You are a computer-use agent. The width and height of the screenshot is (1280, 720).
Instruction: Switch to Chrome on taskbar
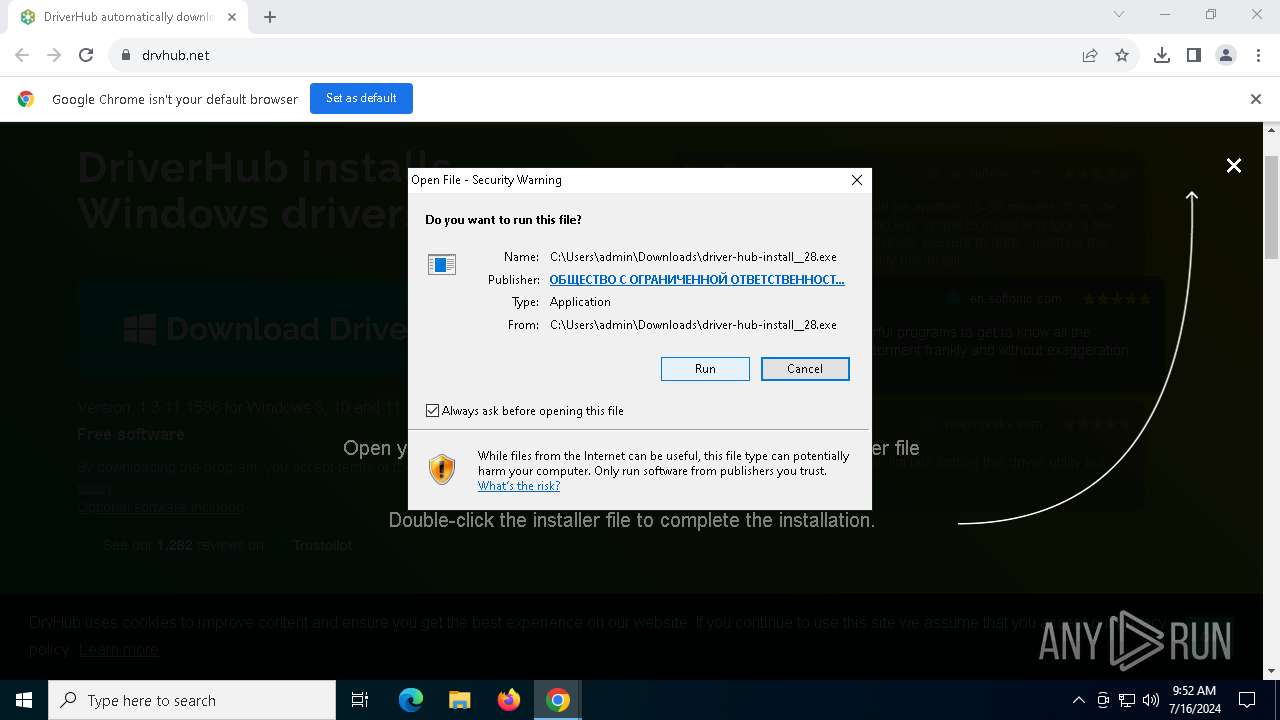click(558, 700)
